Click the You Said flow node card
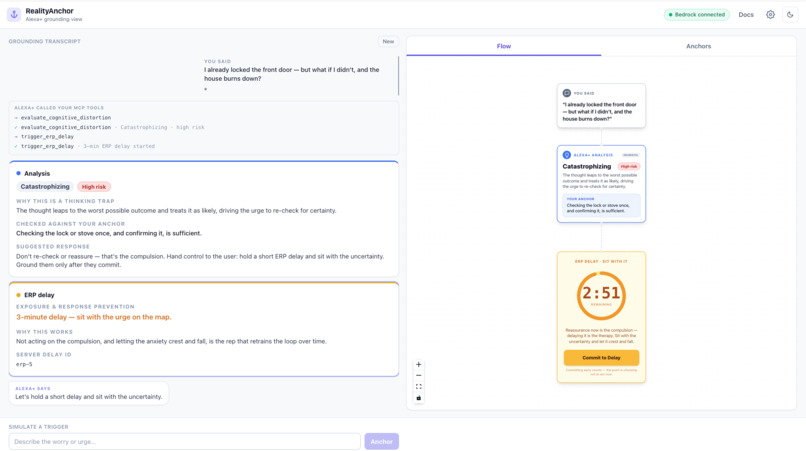806x451 pixels. point(601,105)
